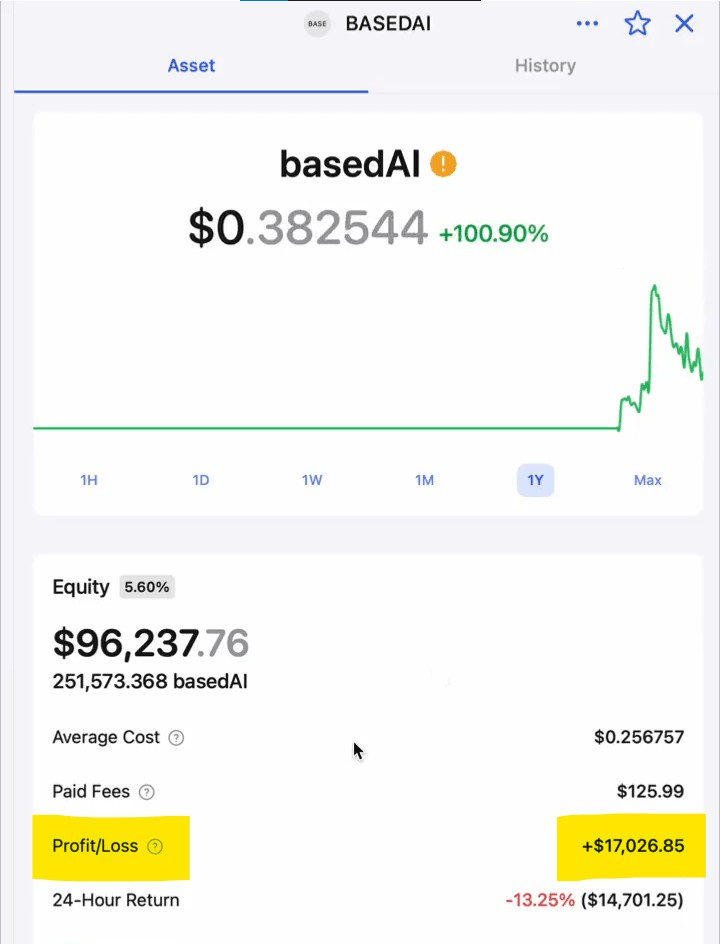Select the 1H chart timeframe
The image size is (720, 944).
[89, 480]
